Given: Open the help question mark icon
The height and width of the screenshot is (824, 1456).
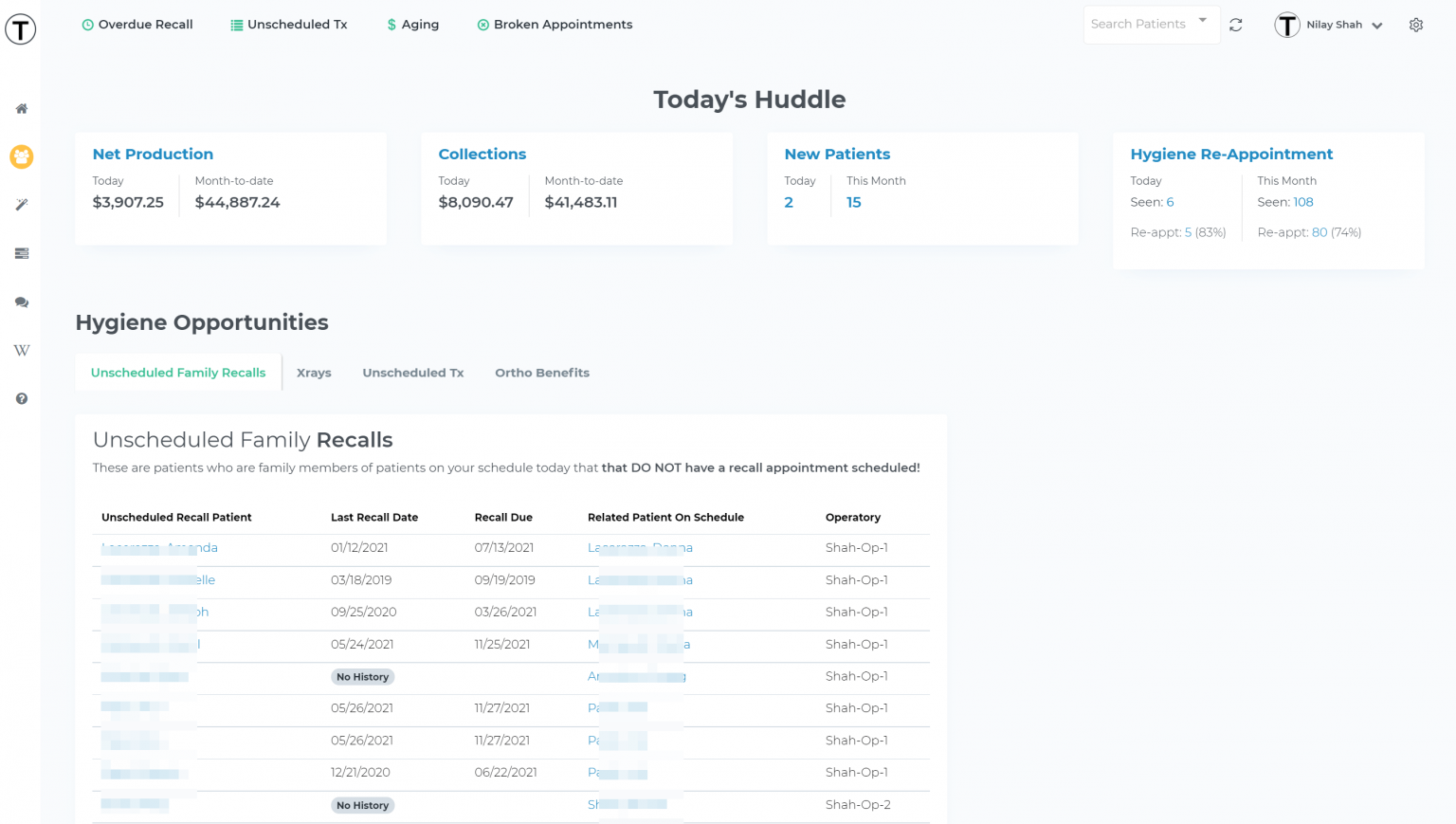Looking at the screenshot, I should point(21,398).
